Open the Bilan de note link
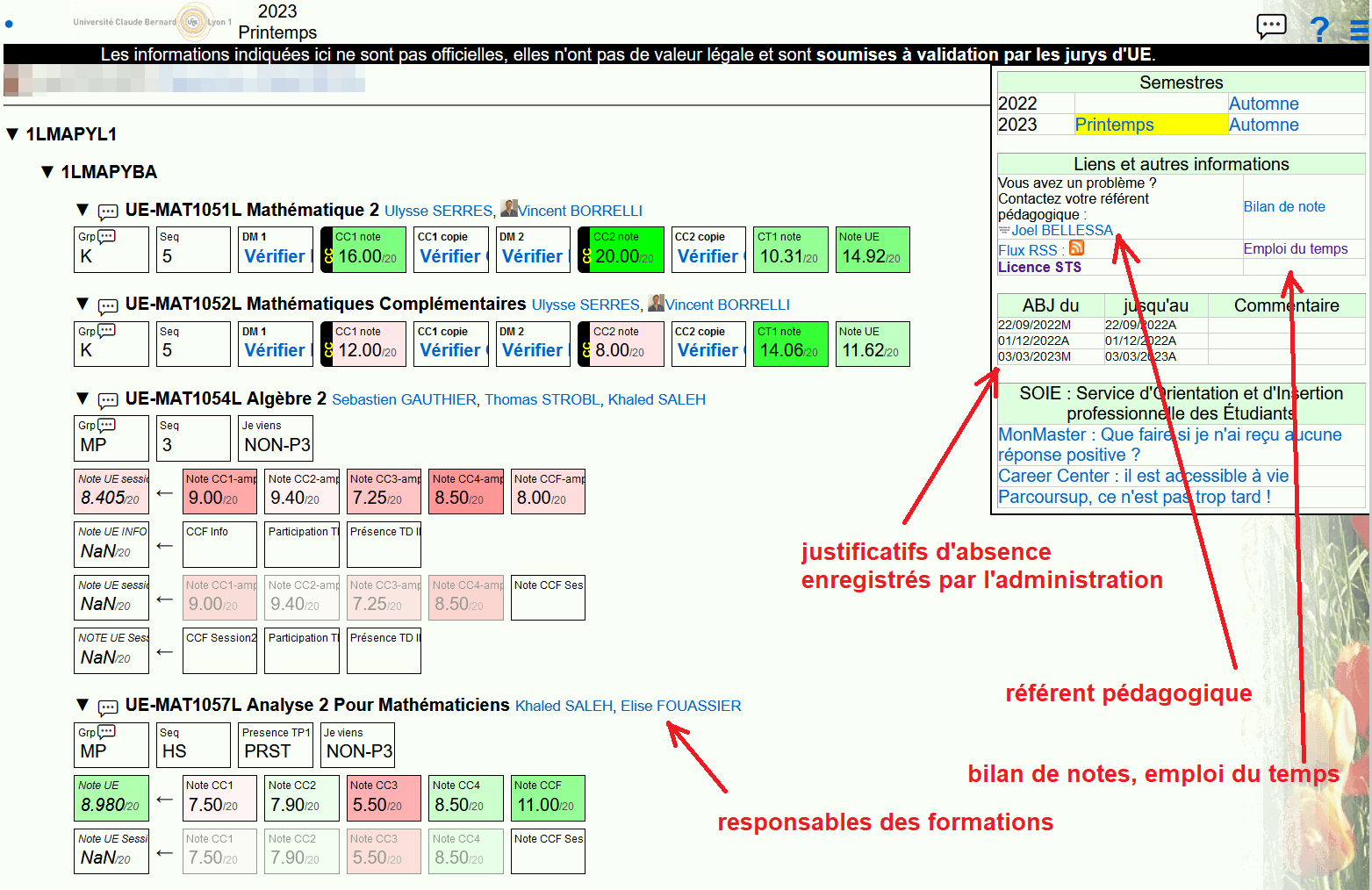Image resolution: width=1372 pixels, height=890 pixels. click(x=1283, y=207)
